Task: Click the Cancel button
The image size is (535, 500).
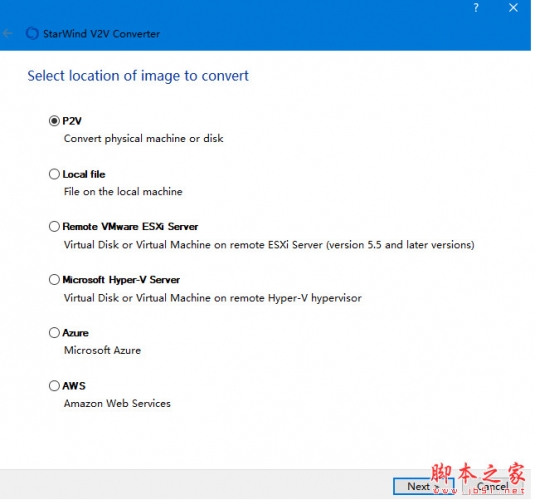Action: coord(493,486)
